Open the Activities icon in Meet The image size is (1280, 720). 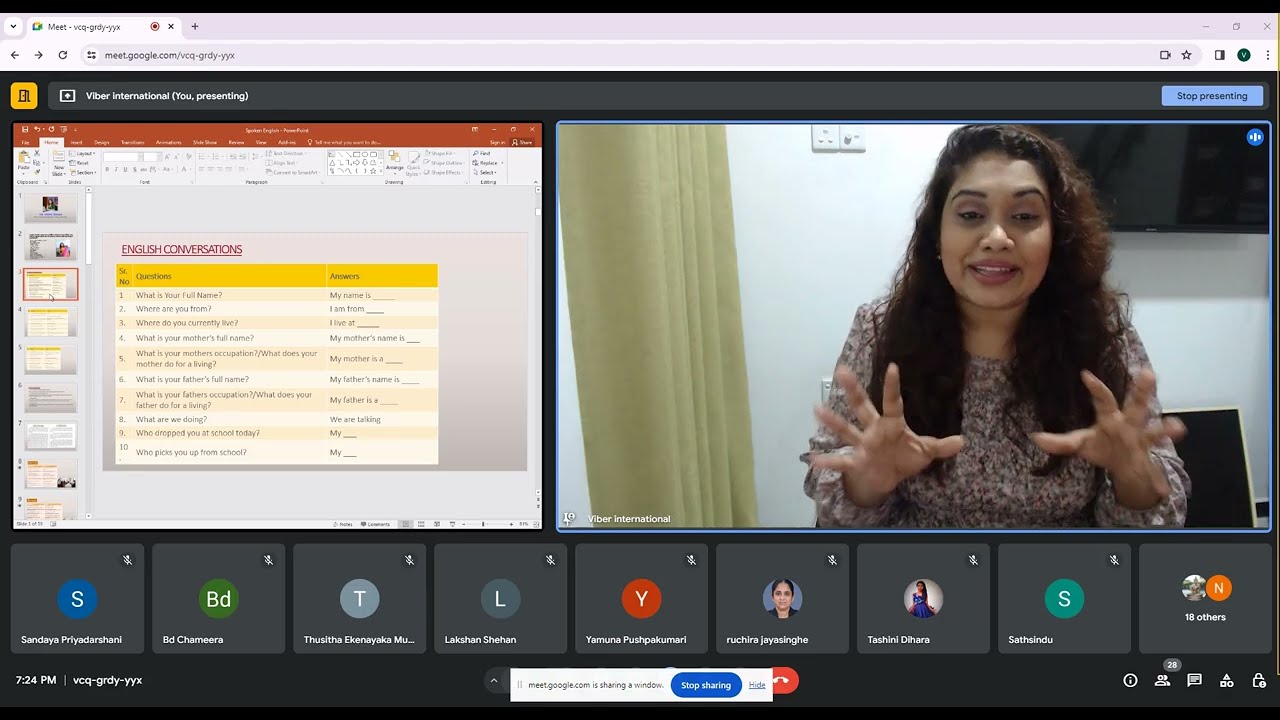pyautogui.click(x=1226, y=680)
